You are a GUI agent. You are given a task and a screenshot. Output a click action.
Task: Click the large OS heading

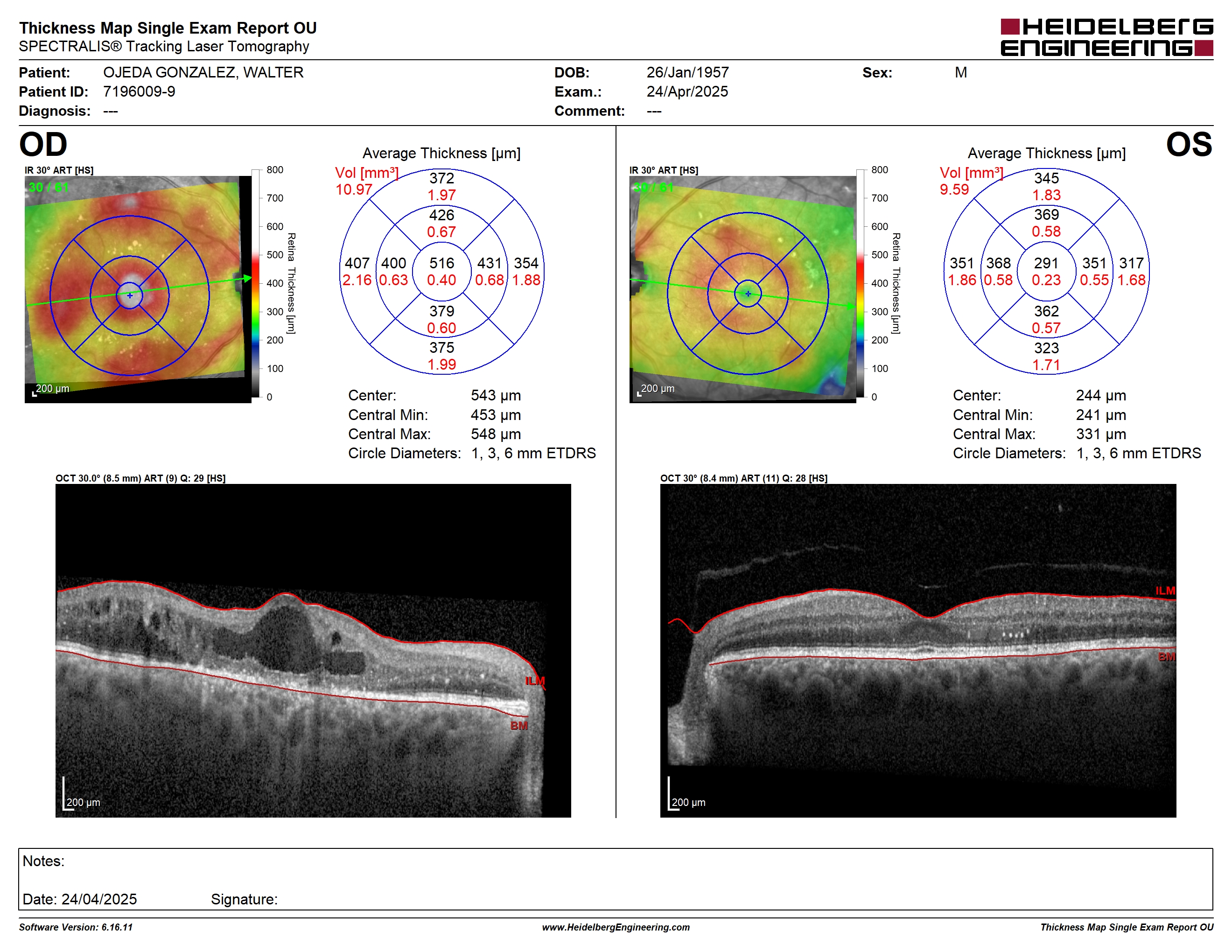pyautogui.click(x=1189, y=144)
